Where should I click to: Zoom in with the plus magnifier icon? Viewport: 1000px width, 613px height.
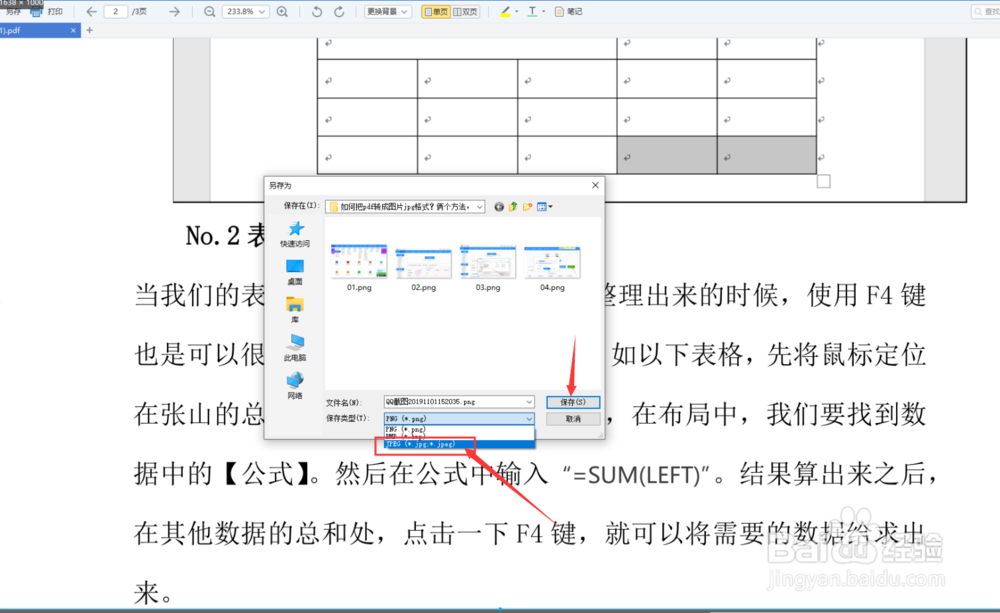(x=282, y=11)
